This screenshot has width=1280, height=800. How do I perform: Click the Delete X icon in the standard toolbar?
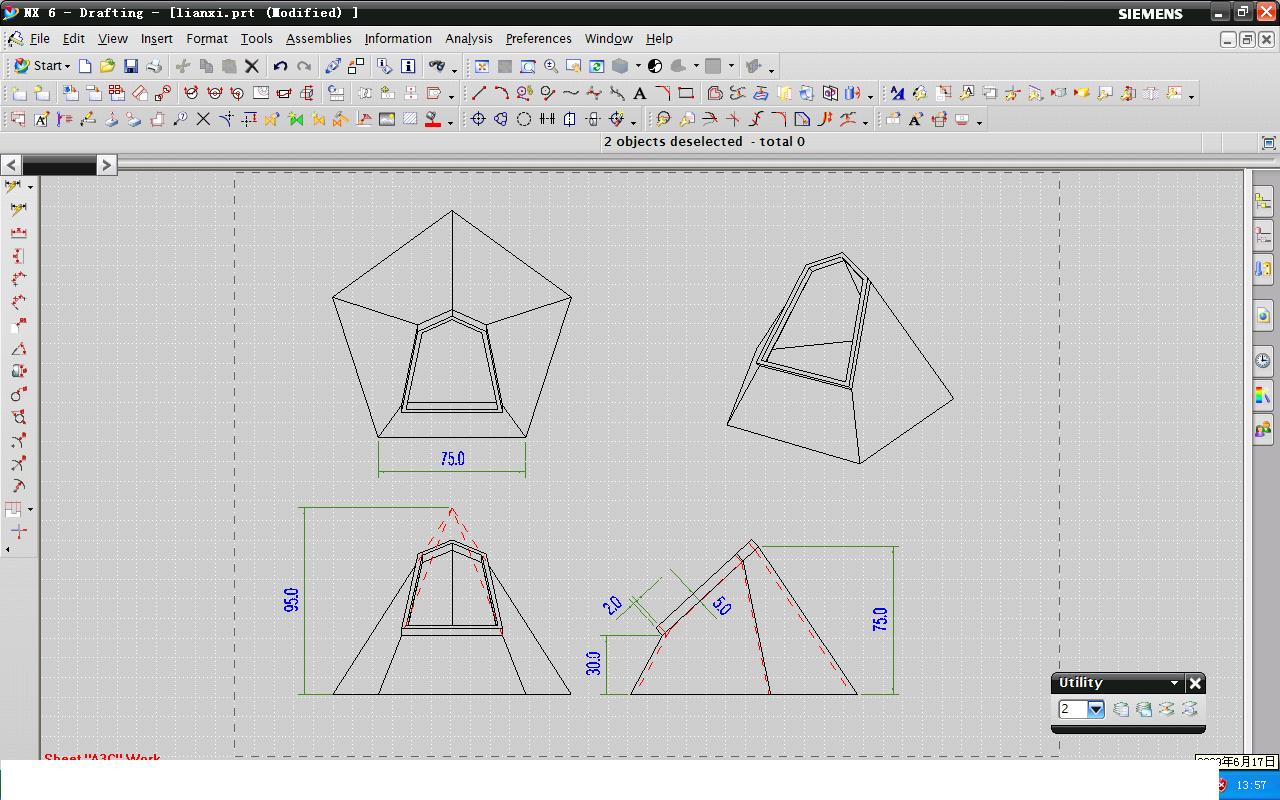point(252,66)
